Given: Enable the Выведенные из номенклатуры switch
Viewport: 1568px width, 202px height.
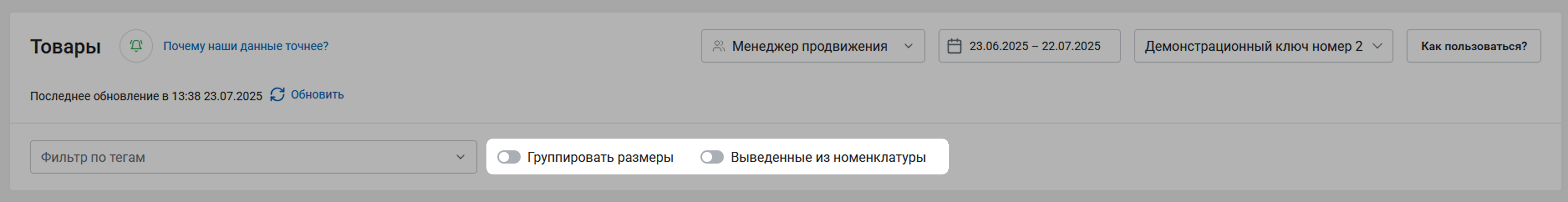Looking at the screenshot, I should tap(712, 157).
